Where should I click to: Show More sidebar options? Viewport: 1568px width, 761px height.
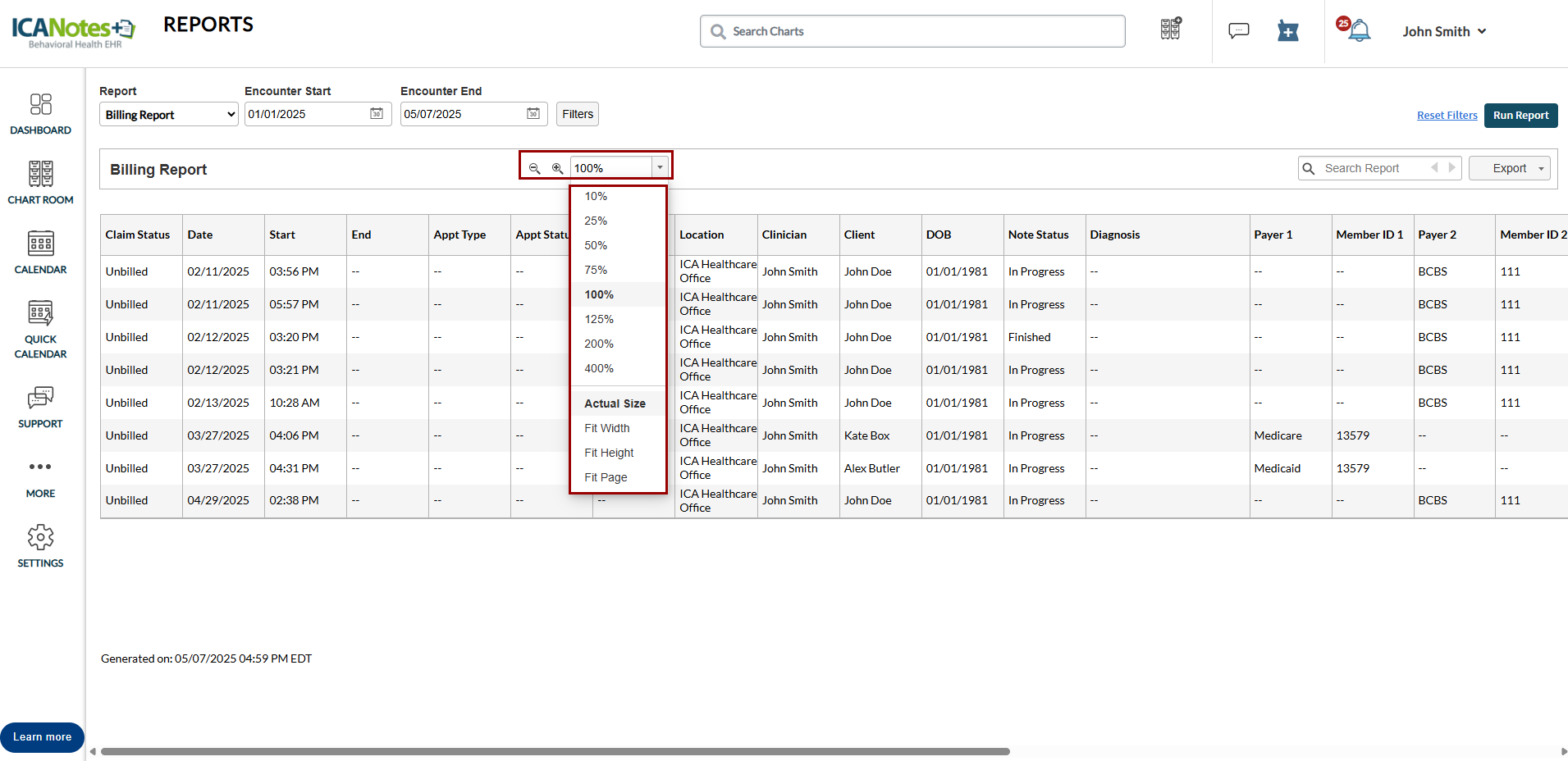[x=40, y=478]
